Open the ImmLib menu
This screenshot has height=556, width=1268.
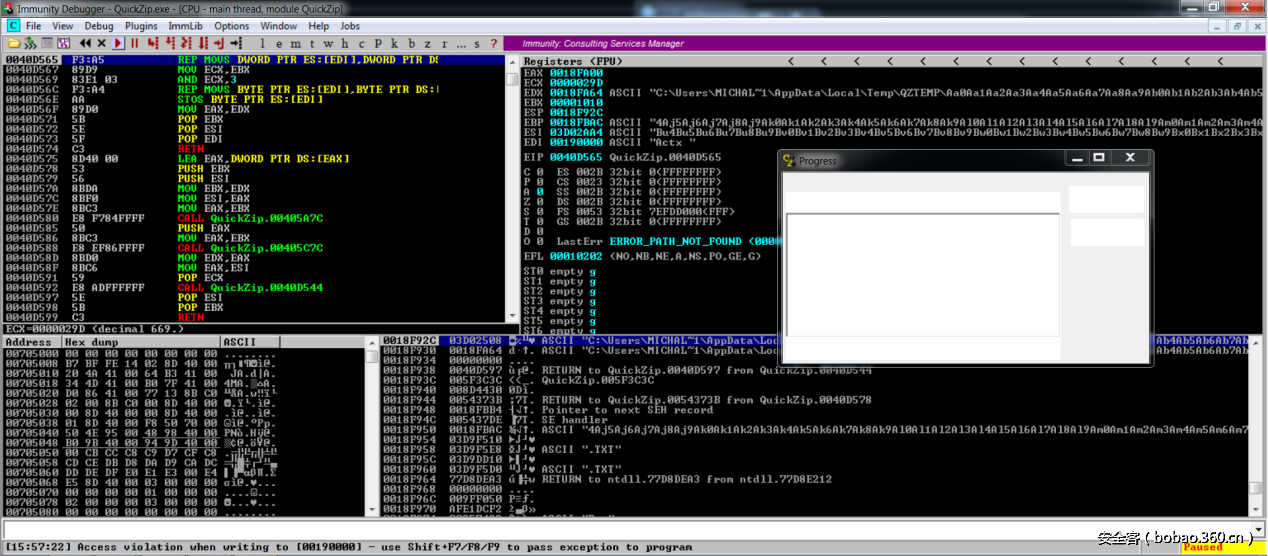(185, 26)
